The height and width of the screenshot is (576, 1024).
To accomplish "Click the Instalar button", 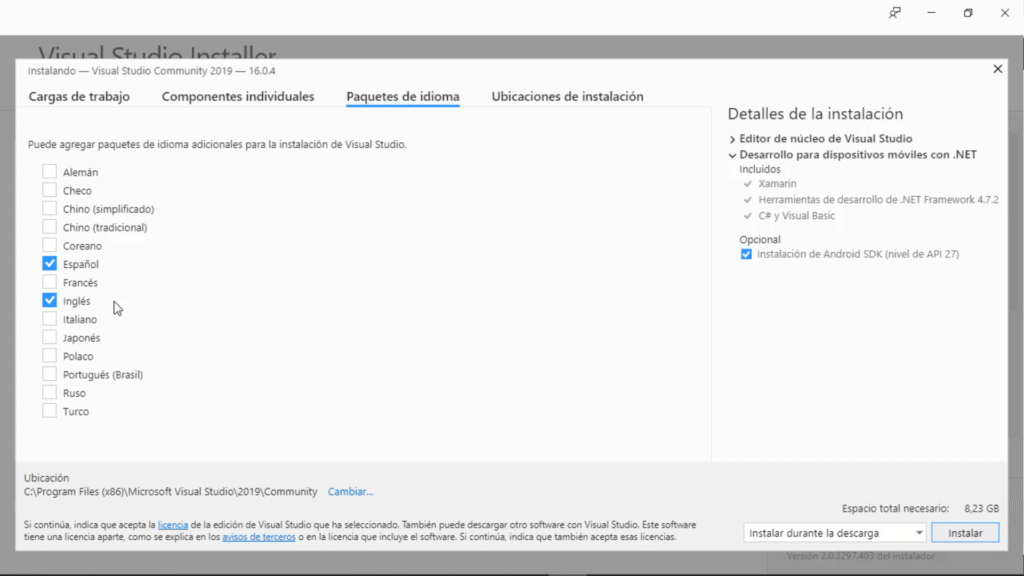I will click(965, 533).
